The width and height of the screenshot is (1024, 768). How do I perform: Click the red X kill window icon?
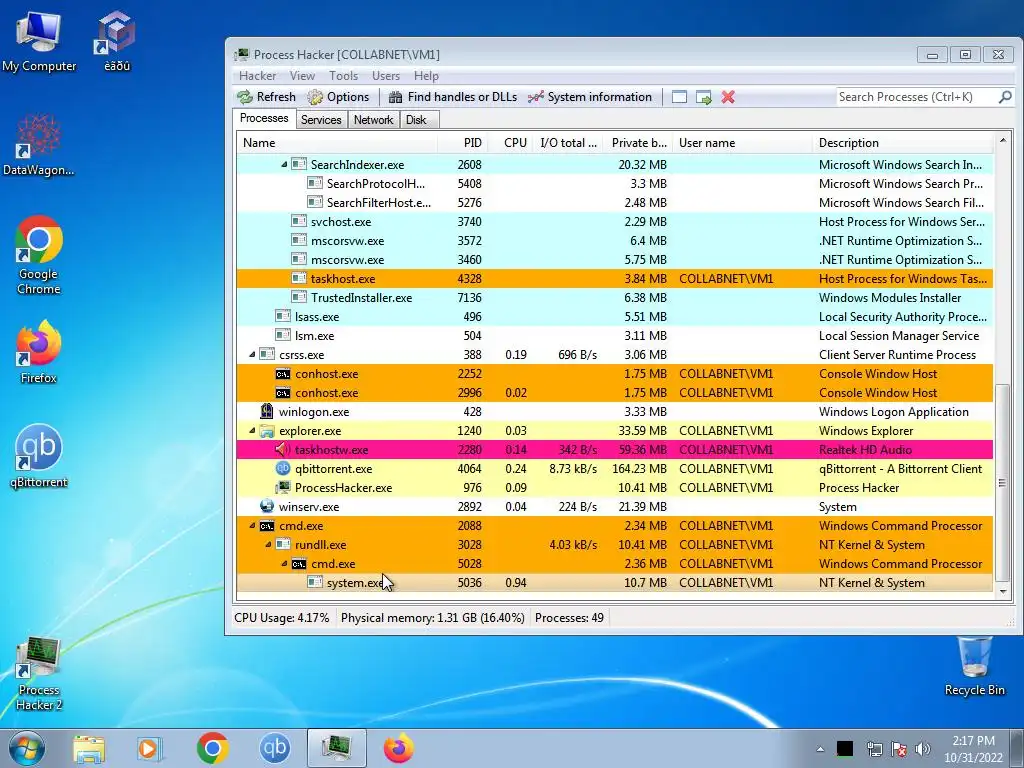point(728,97)
